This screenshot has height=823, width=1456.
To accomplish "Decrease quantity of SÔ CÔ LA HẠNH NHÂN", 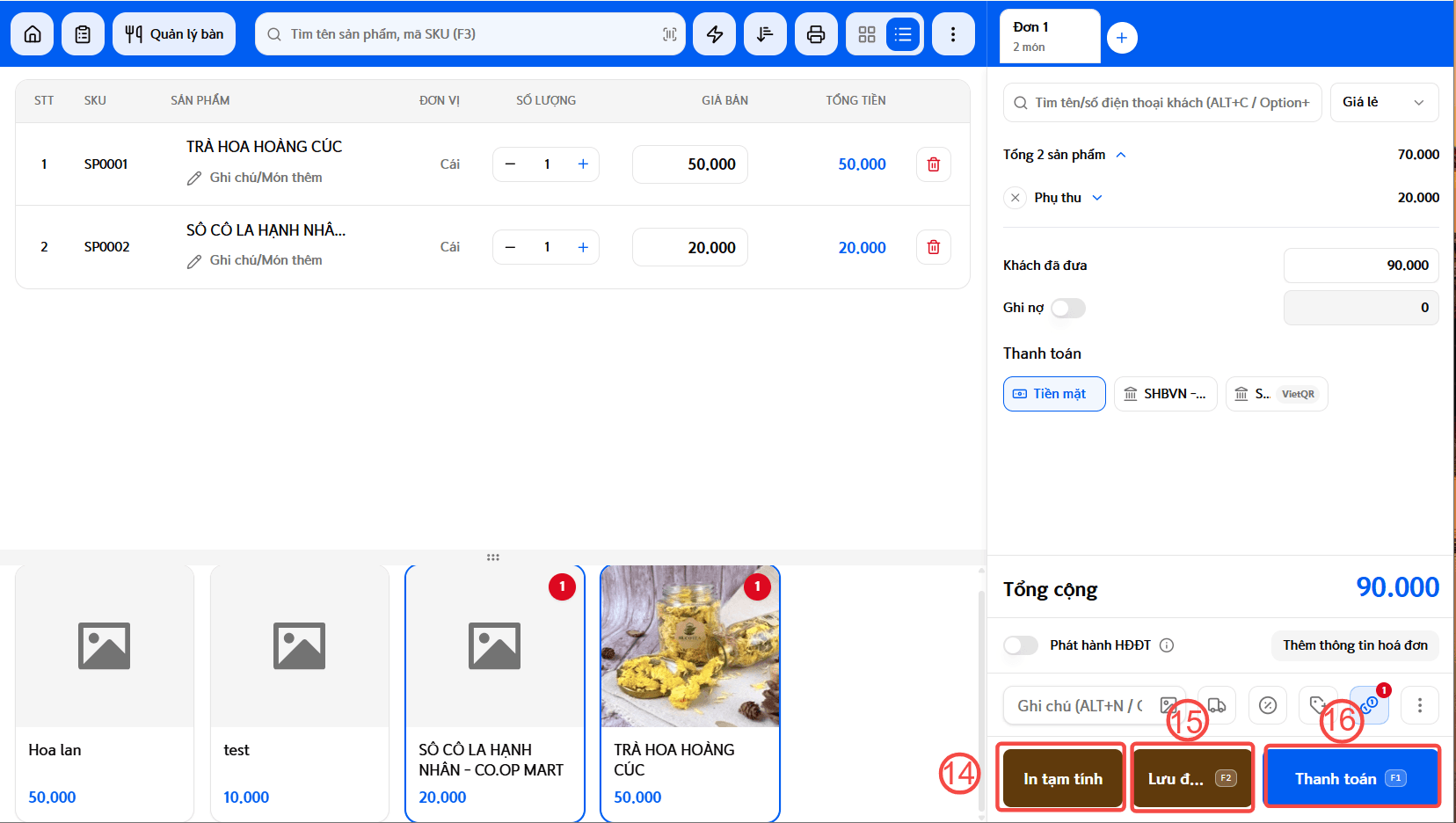I will tap(510, 247).
